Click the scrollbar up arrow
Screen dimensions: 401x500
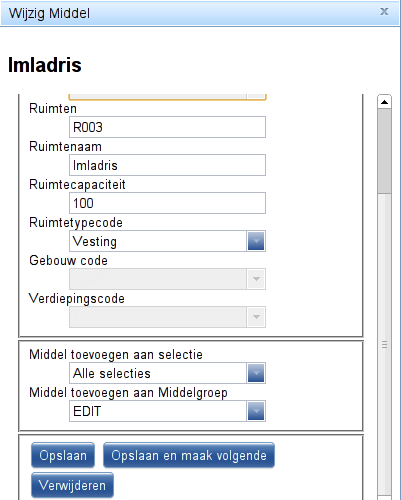[384, 102]
